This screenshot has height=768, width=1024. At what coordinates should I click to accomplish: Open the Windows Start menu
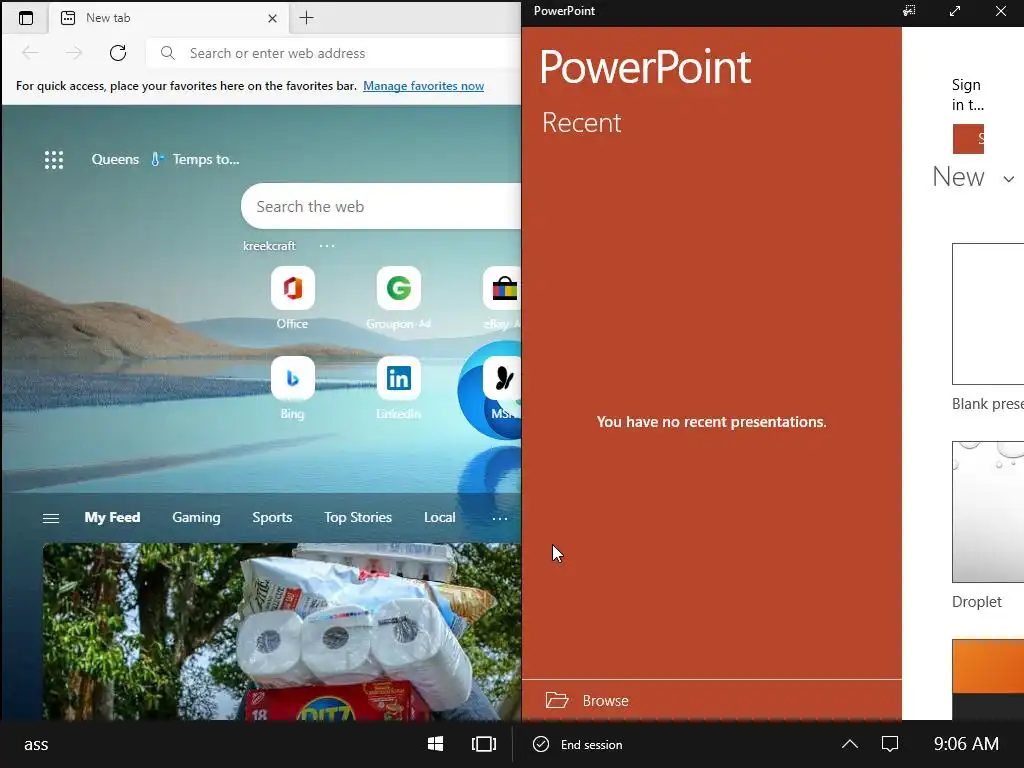point(436,744)
